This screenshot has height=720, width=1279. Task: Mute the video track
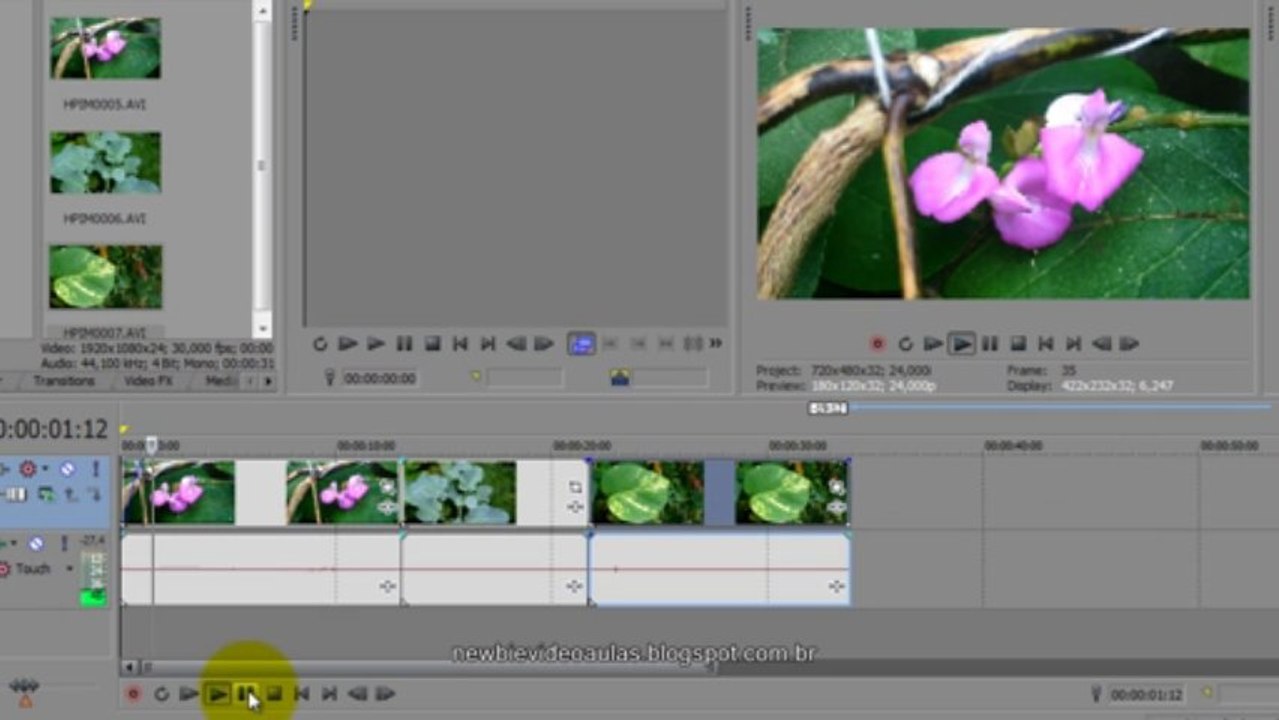67,468
